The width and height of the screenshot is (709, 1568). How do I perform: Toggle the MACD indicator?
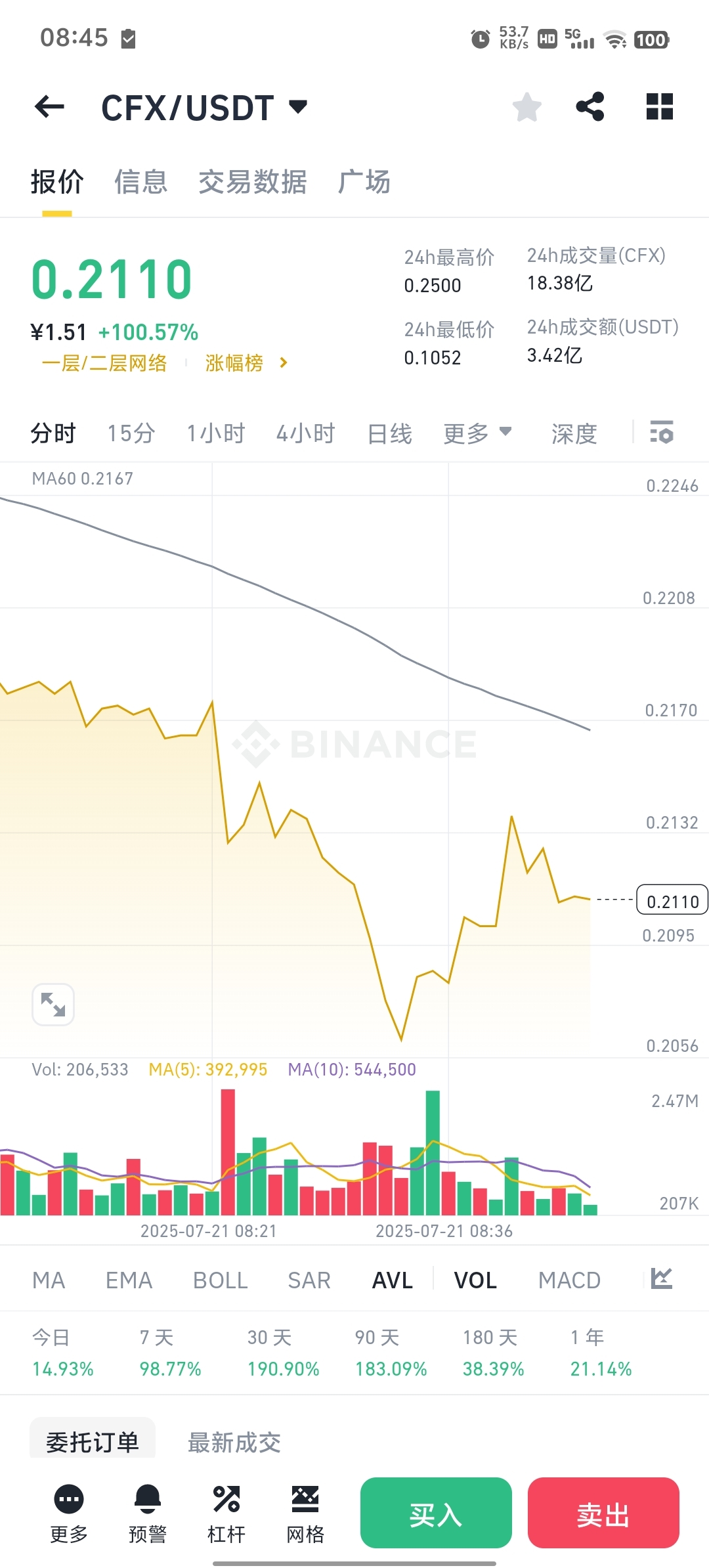(x=569, y=1280)
